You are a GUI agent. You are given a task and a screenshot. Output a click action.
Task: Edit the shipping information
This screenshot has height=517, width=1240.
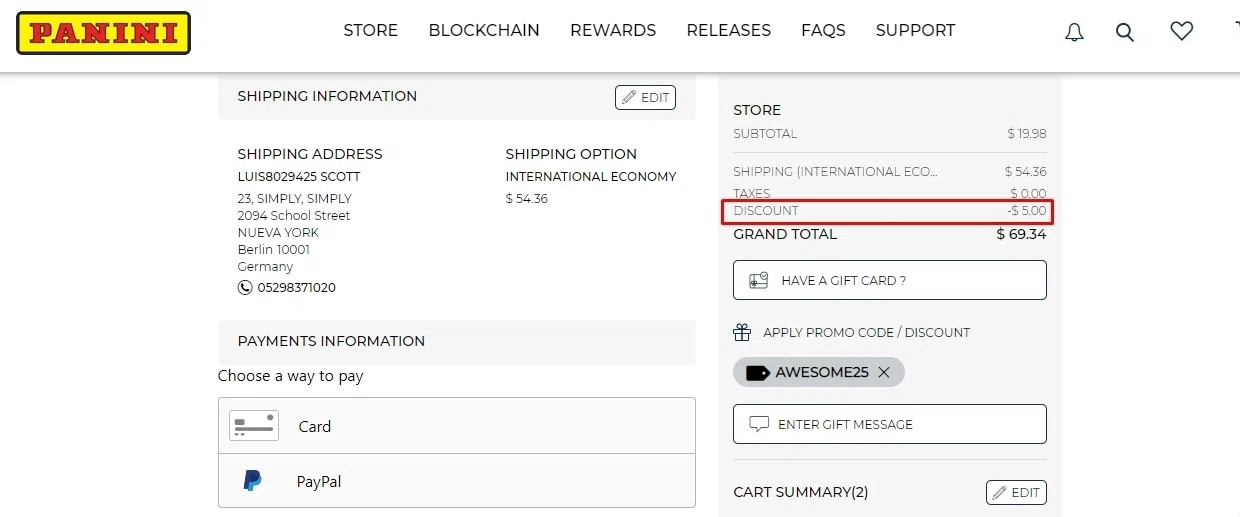pos(645,97)
